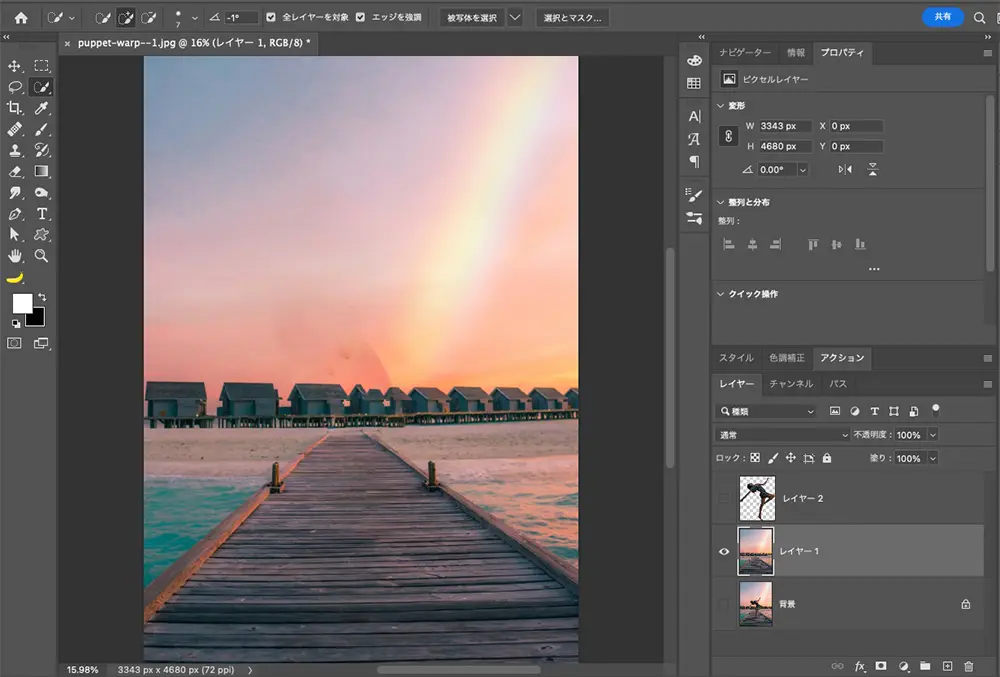Uncheck 全レイヤーを対象 checkbox
Viewport: 1000px width, 677px height.
[x=272, y=18]
